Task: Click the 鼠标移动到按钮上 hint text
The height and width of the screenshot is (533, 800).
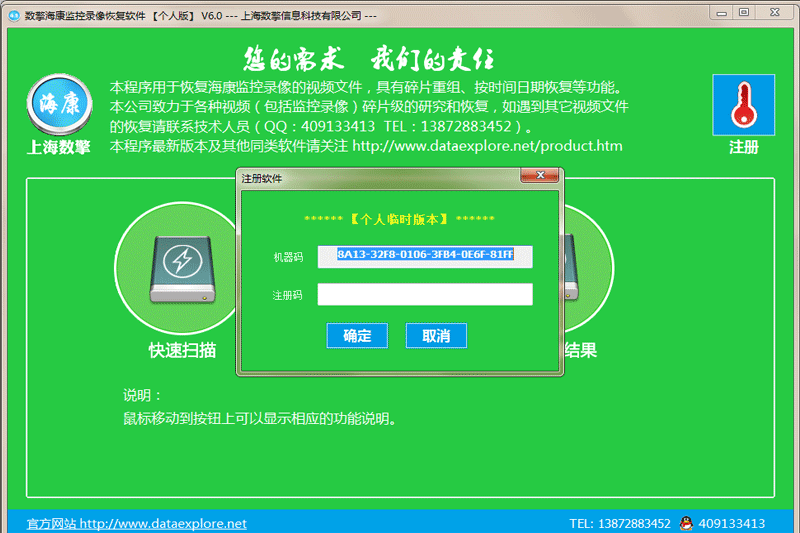Action: [x=260, y=418]
